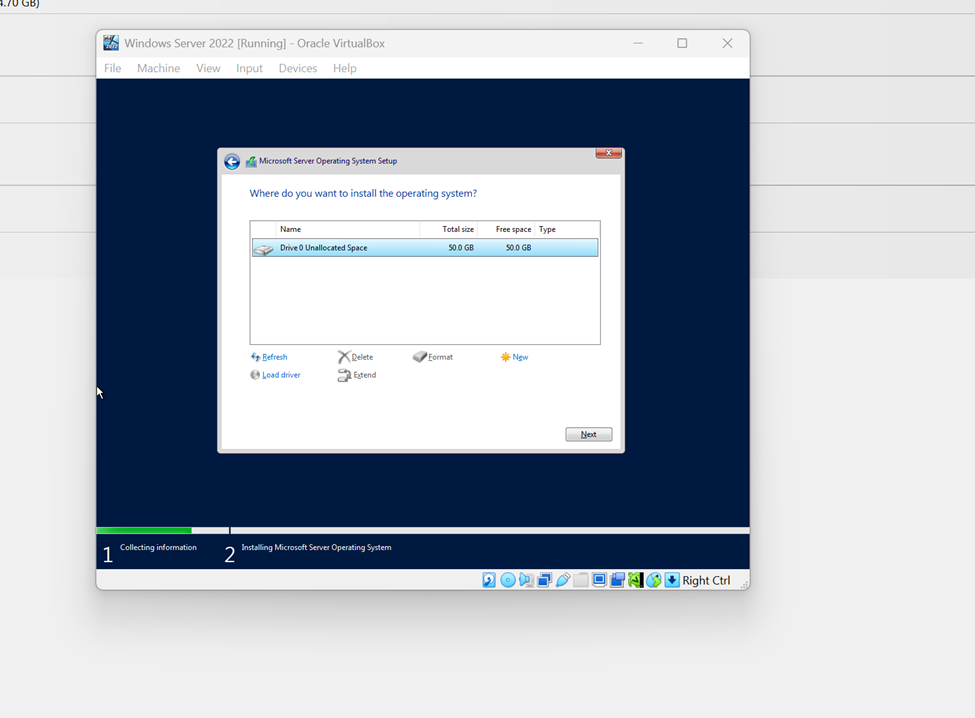Viewport: 975px width, 718px height.
Task: Open the Input menu
Action: point(249,68)
